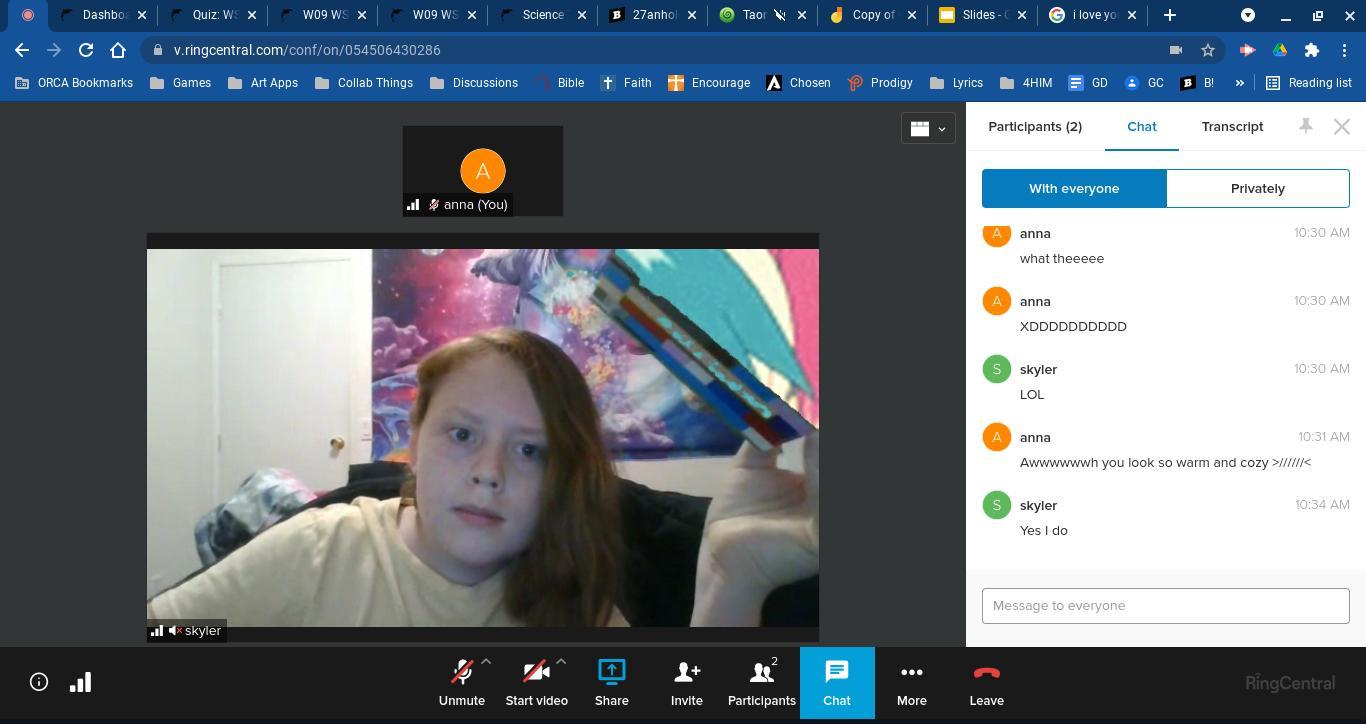The height and width of the screenshot is (724, 1366).
Task: Open browser home page
Action: pos(118,50)
